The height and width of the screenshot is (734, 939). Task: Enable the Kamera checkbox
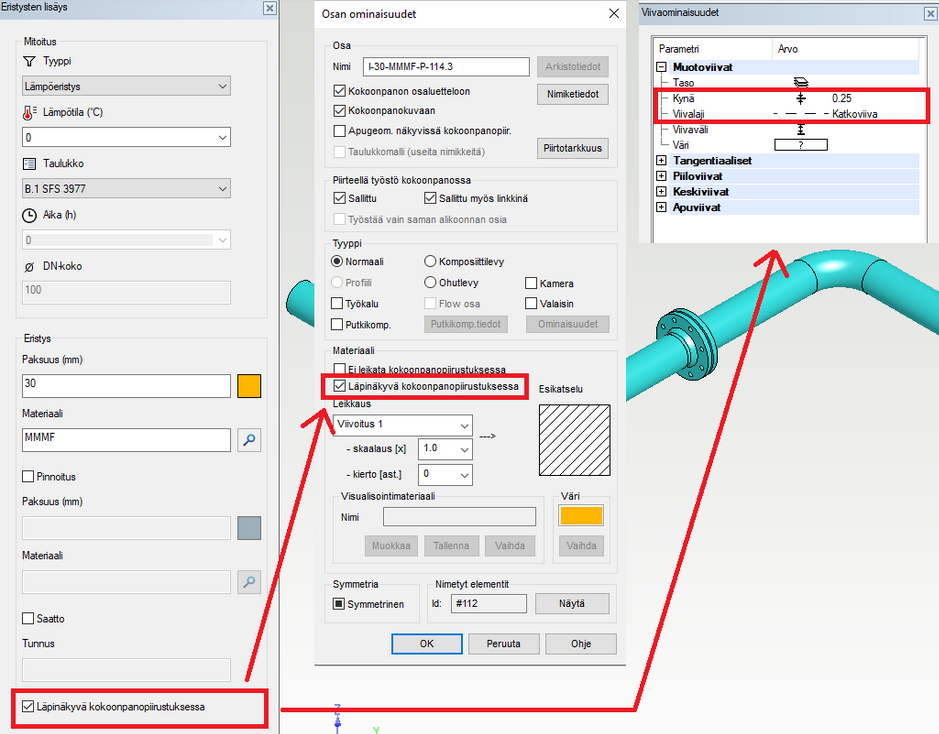point(531,283)
